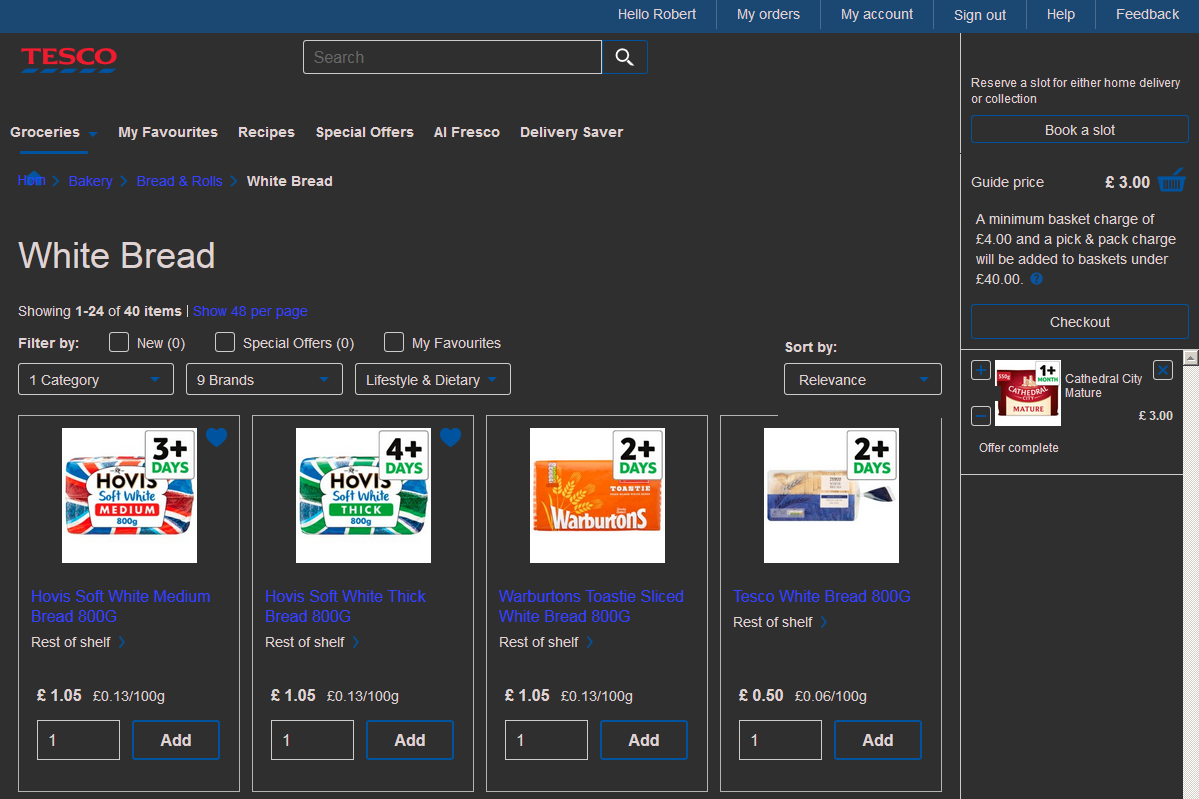Open Tesco White Bread 800G link
Screen dimensions: 1199x799
(x=822, y=596)
